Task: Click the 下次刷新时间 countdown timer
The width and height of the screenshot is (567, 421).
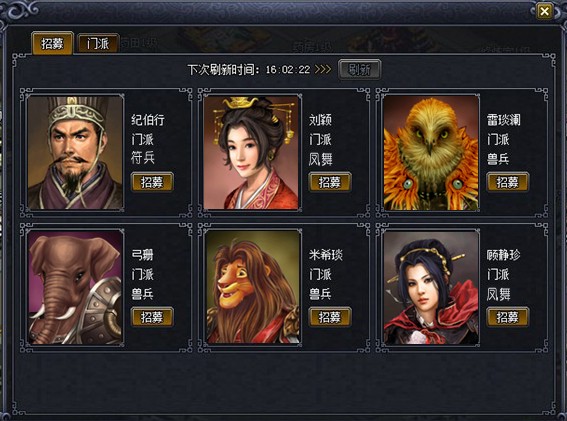Action: tap(288, 70)
